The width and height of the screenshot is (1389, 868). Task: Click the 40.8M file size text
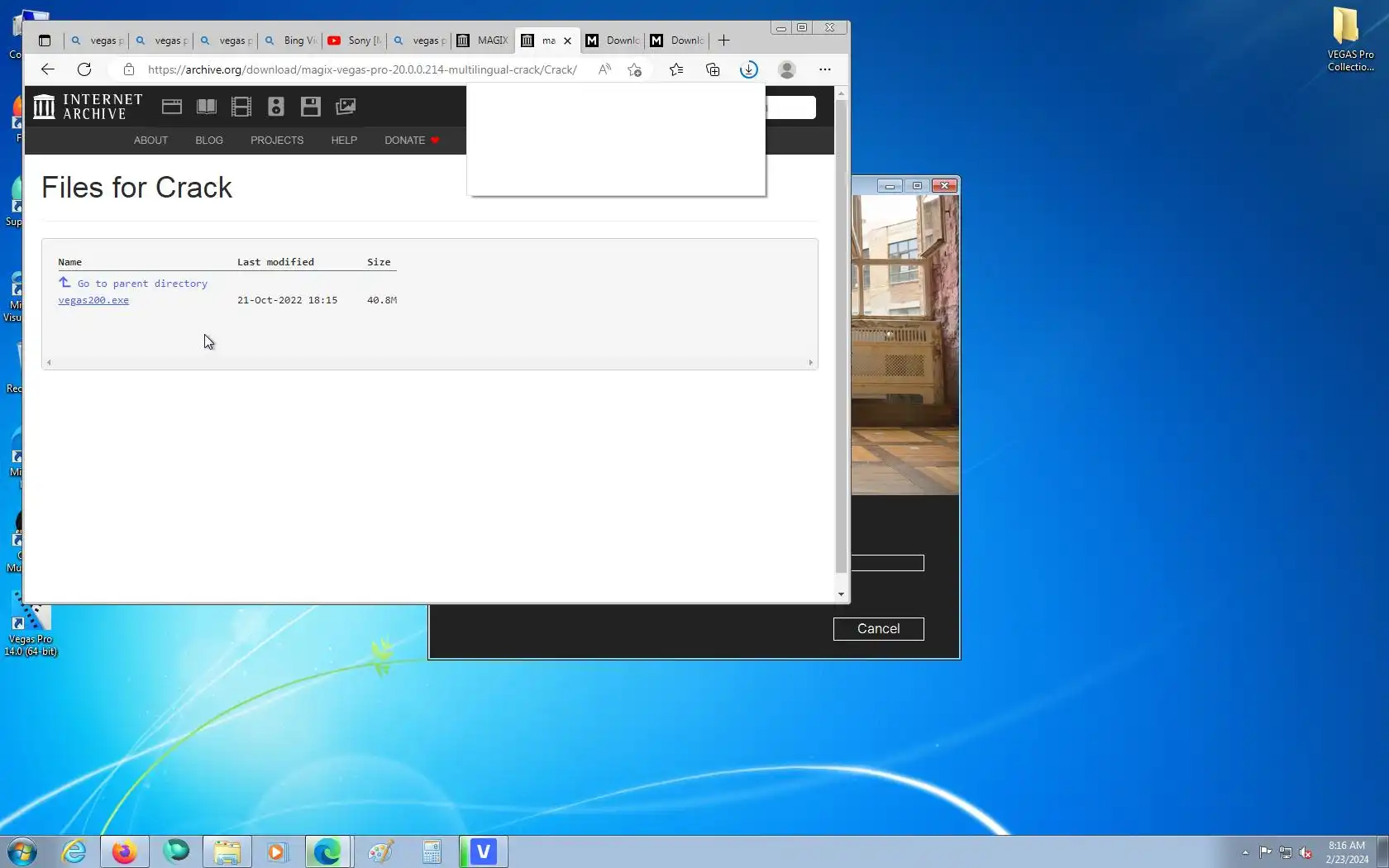click(x=382, y=300)
